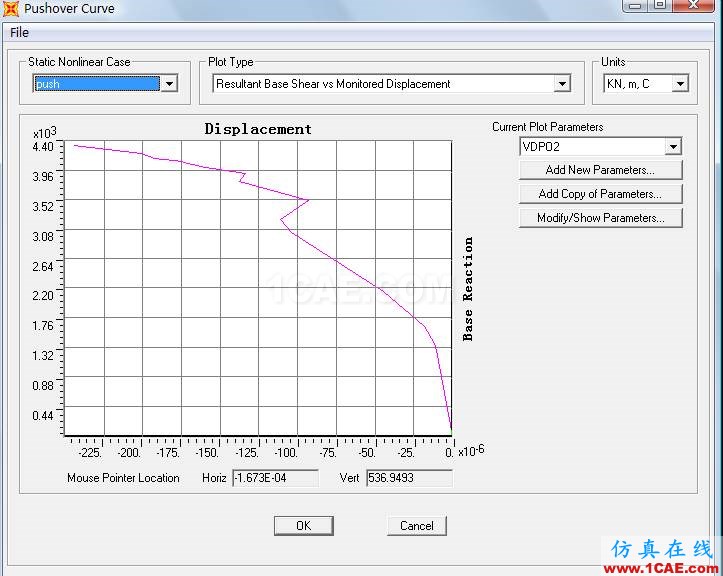Click the 2.20 y-axis tick label
The image size is (723, 576).
point(43,295)
